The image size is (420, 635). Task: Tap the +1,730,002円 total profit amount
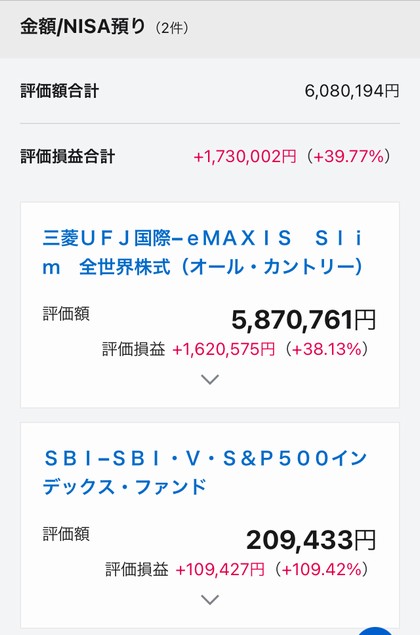click(x=245, y=156)
